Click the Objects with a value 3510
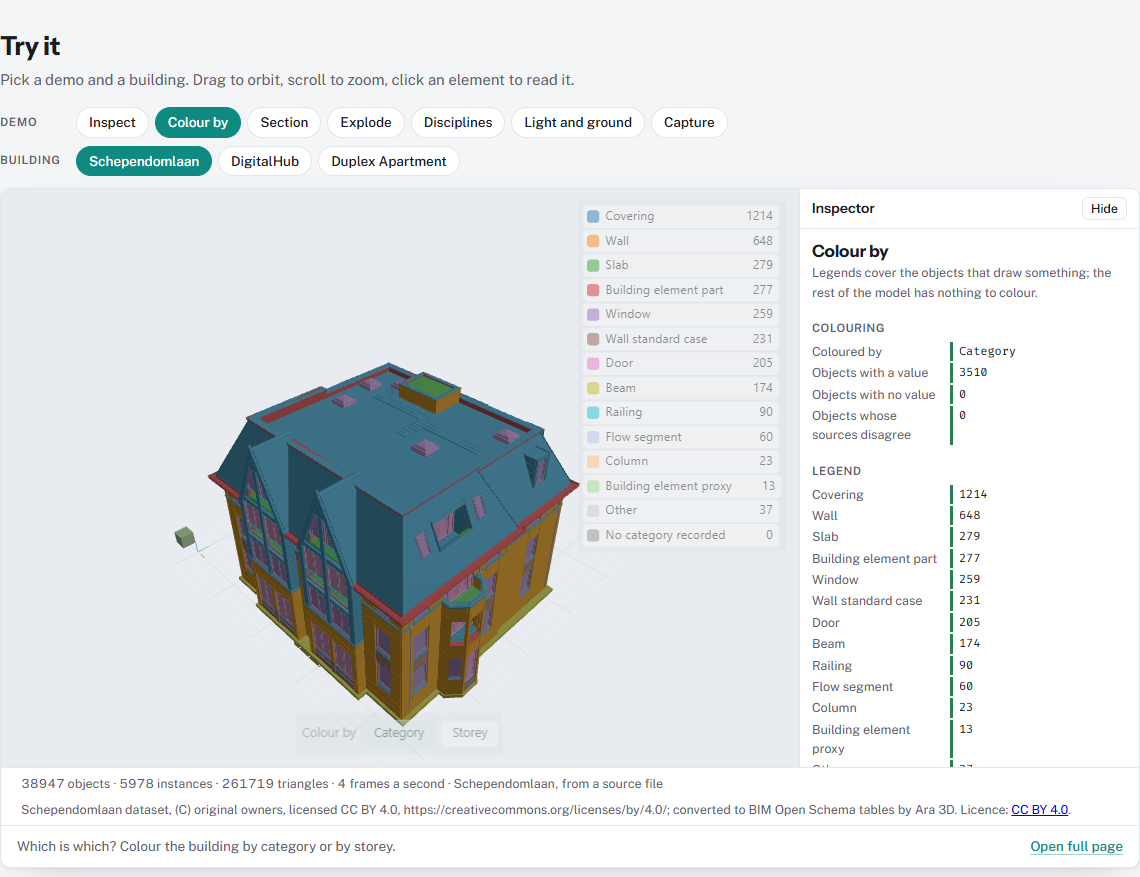 point(972,372)
